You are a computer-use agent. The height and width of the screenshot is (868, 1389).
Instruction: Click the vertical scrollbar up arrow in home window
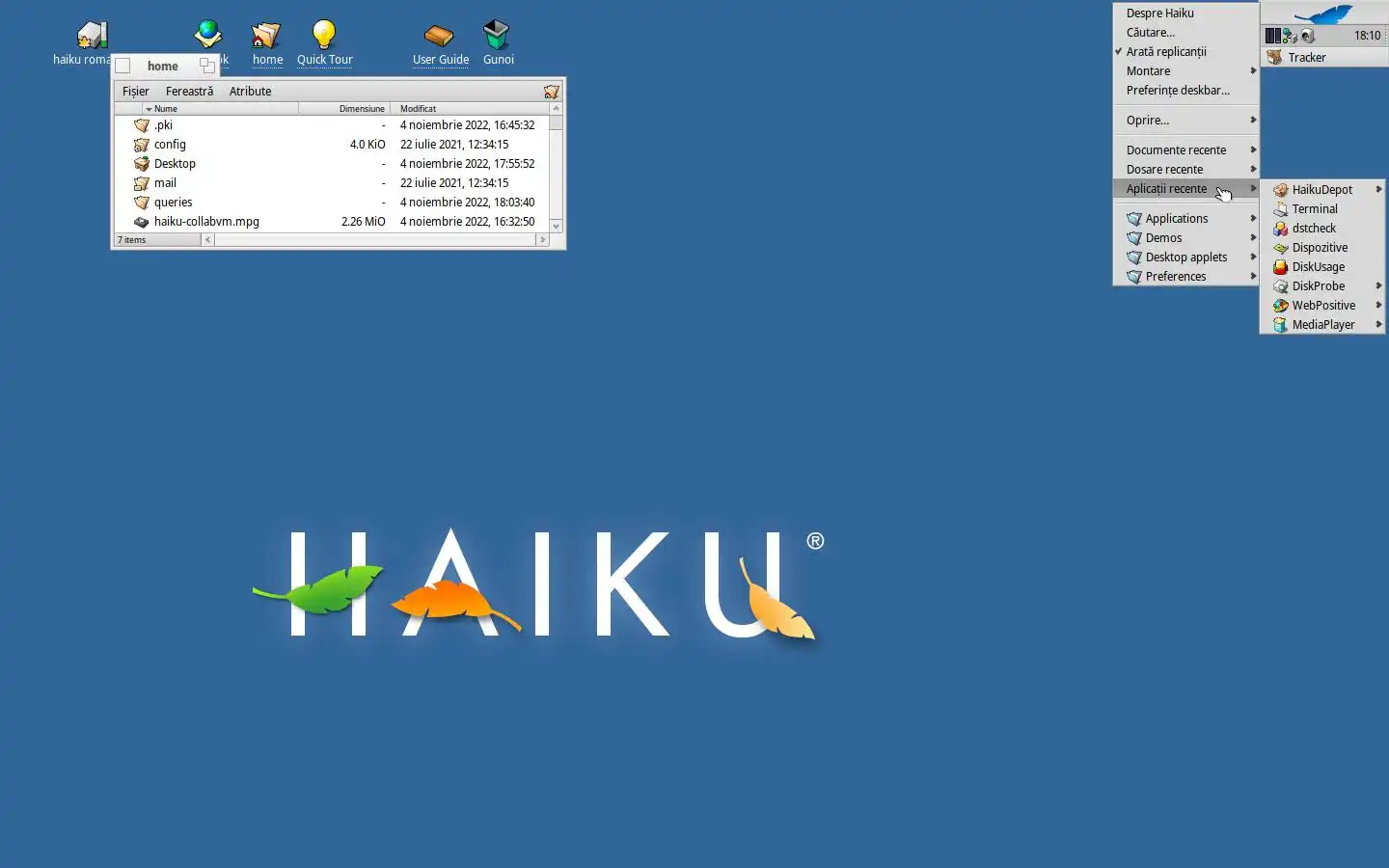(556, 109)
